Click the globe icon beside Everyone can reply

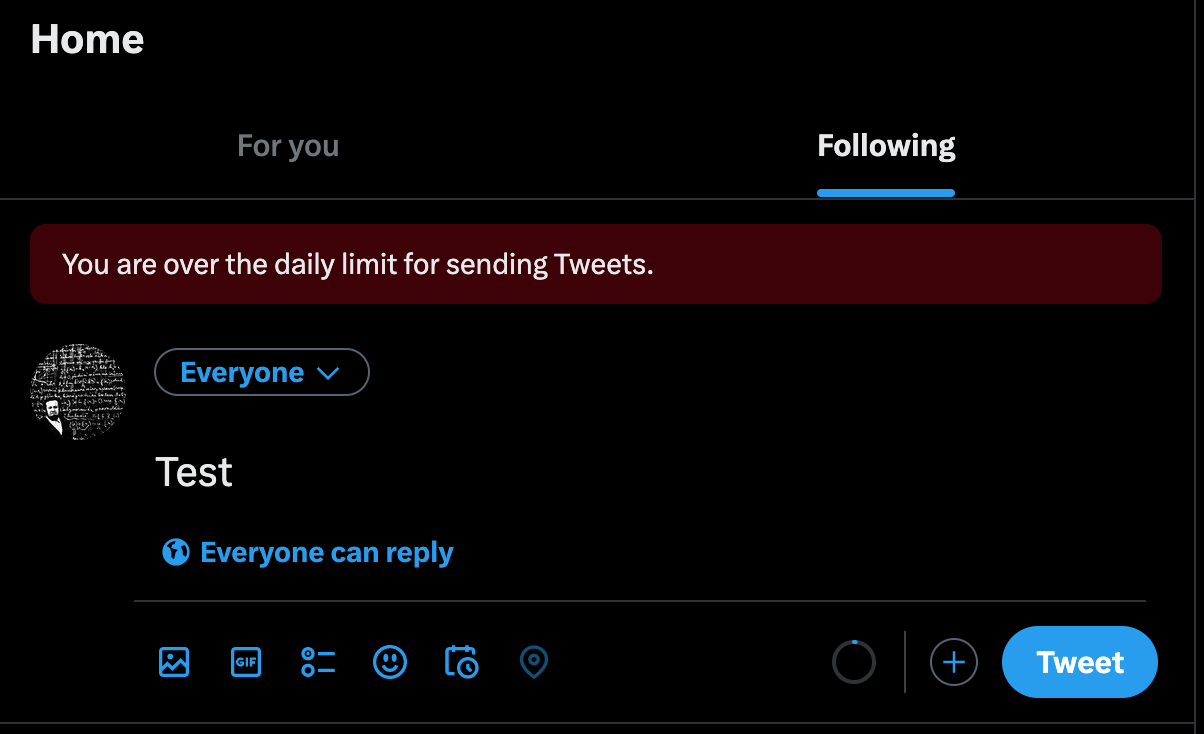tap(176, 552)
